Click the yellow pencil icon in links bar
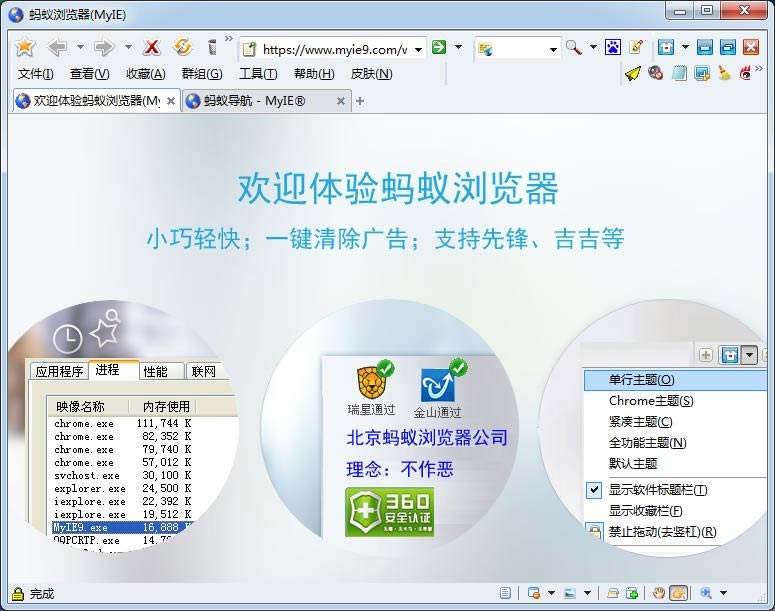The height and width of the screenshot is (611, 775). [x=633, y=73]
